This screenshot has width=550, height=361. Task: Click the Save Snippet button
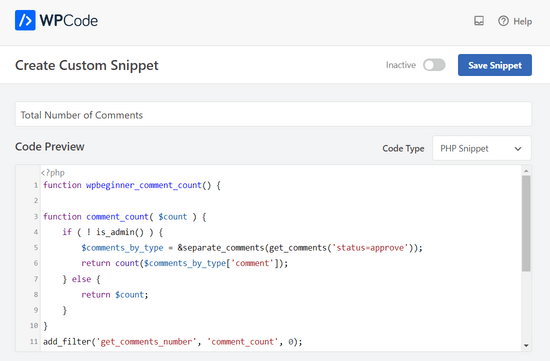pos(495,65)
